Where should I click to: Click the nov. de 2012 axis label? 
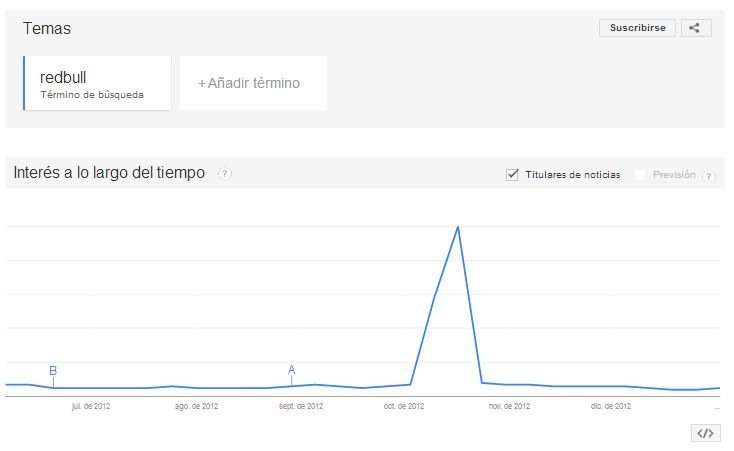click(509, 406)
